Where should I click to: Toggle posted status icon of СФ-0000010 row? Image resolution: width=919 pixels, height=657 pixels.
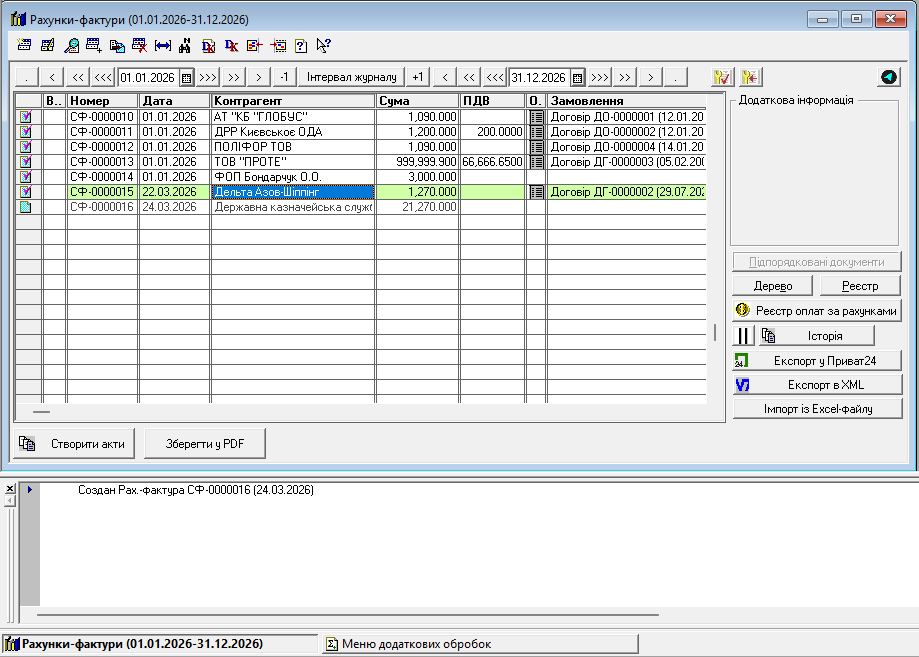point(25,117)
